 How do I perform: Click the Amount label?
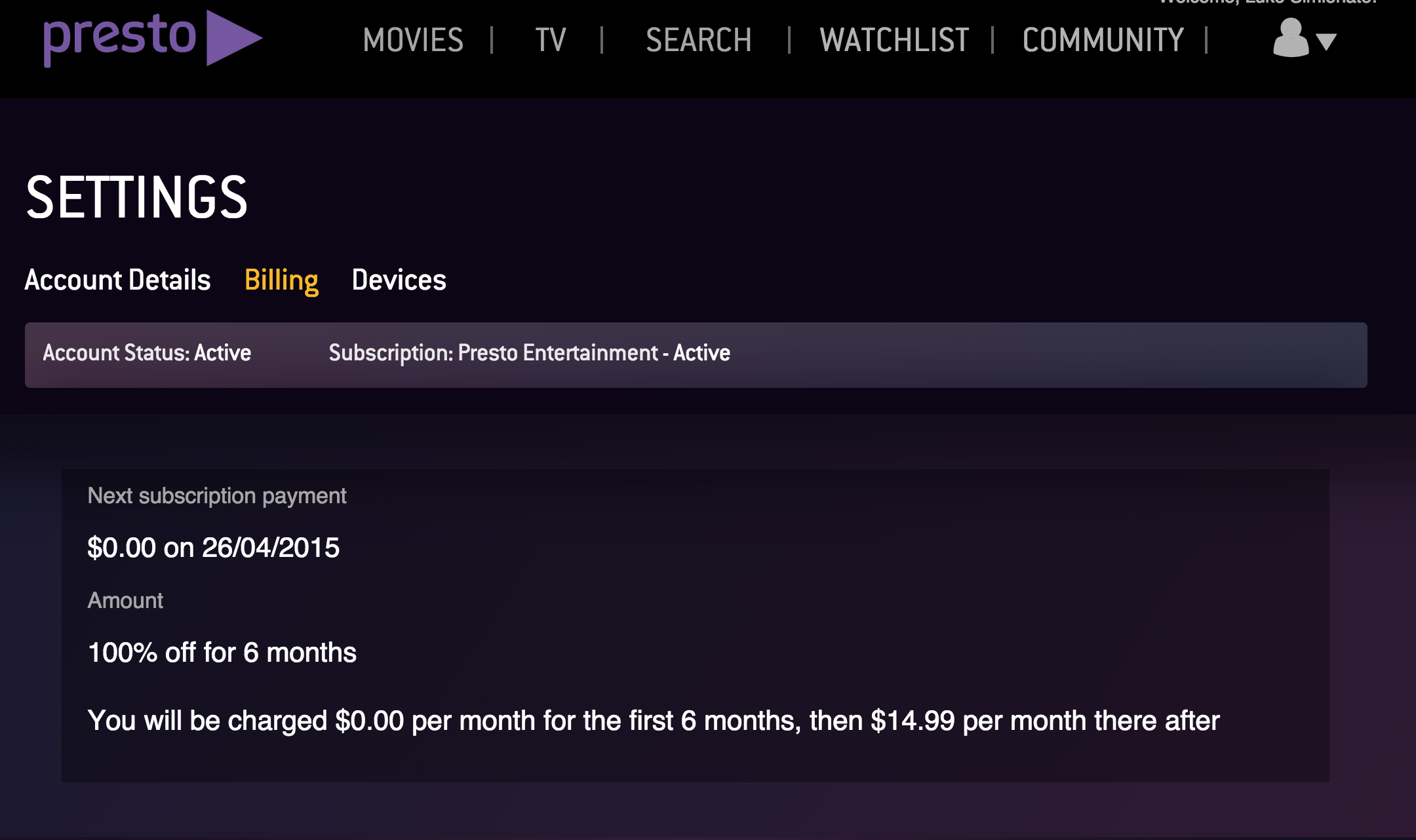125,601
